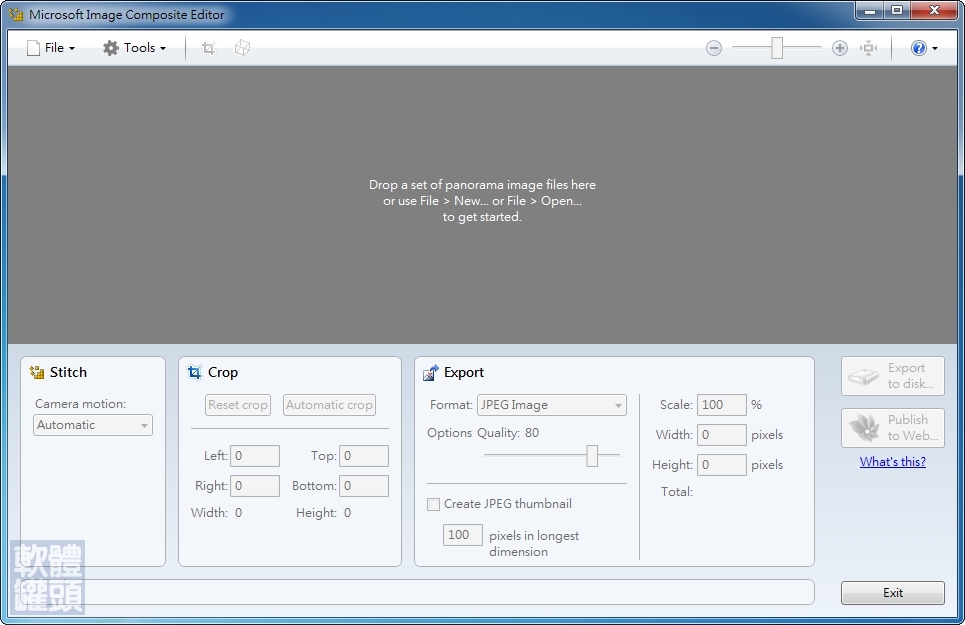
Task: Click the JPEG Quality slider thumb
Action: [x=592, y=456]
